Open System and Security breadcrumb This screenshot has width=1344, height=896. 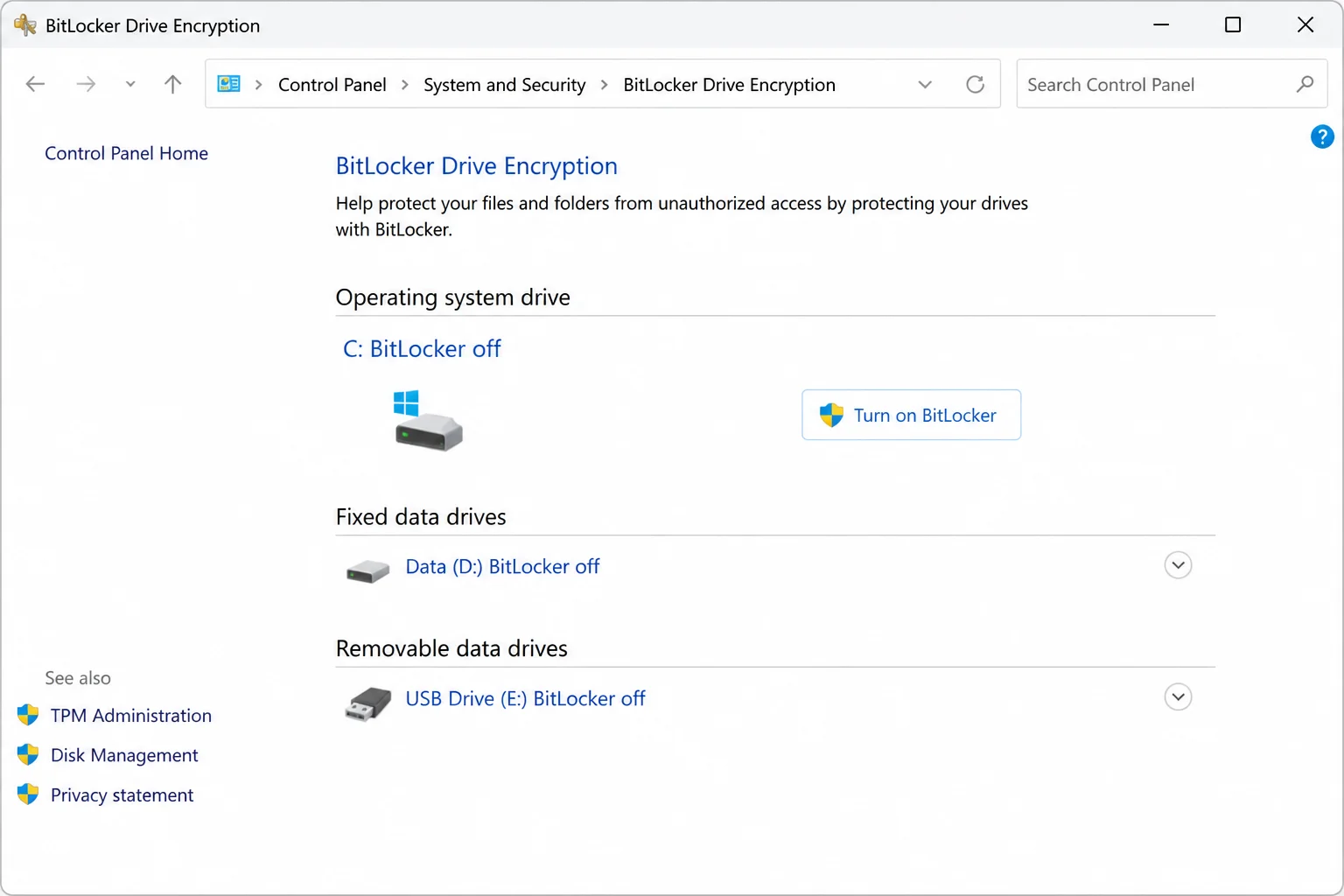pyautogui.click(x=504, y=85)
